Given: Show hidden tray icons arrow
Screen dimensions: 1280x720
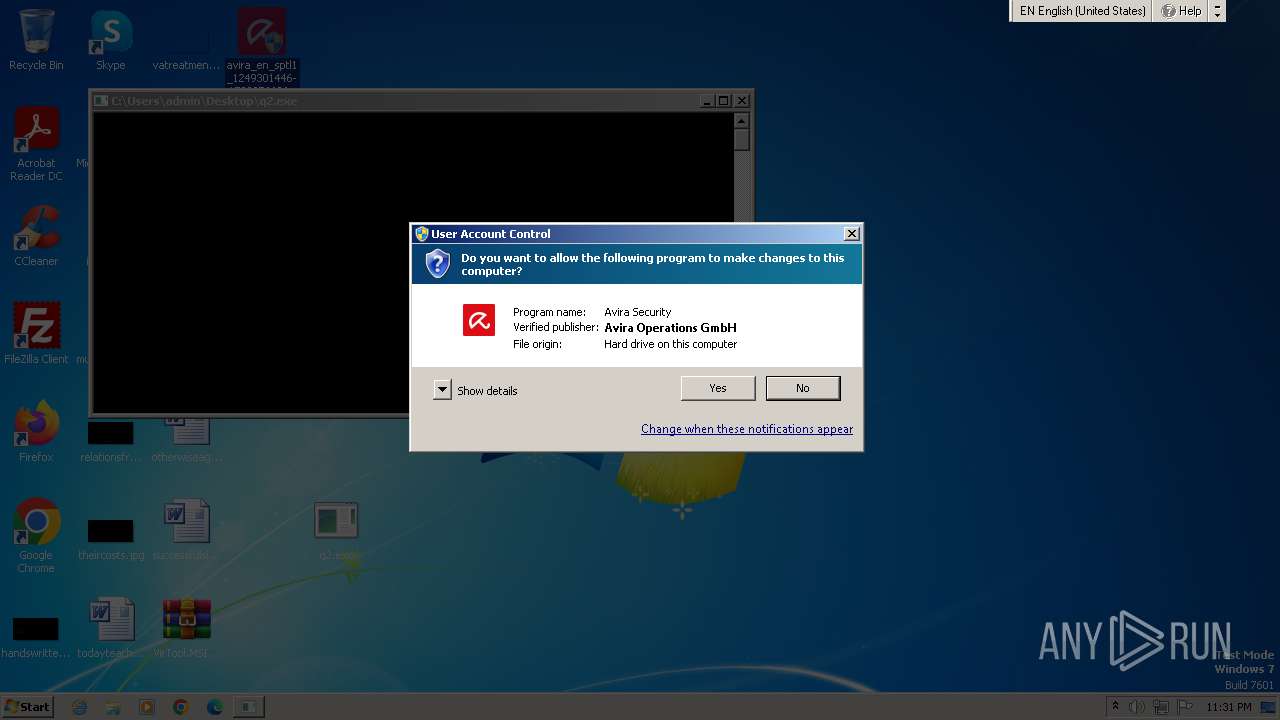Looking at the screenshot, I should (x=1116, y=707).
